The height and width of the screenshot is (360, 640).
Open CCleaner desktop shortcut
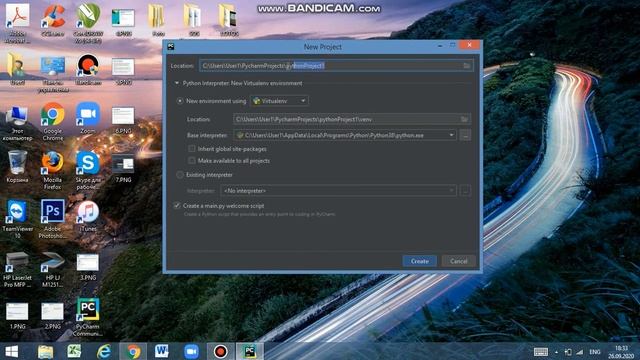pyautogui.click(x=53, y=20)
